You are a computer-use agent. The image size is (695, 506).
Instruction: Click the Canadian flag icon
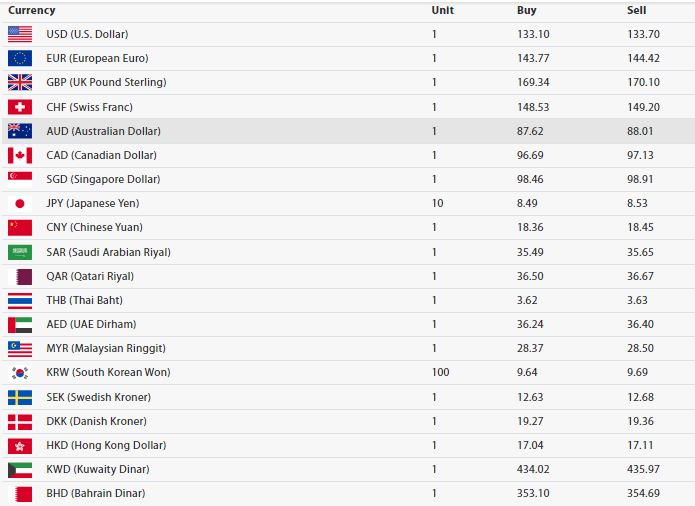point(20,155)
